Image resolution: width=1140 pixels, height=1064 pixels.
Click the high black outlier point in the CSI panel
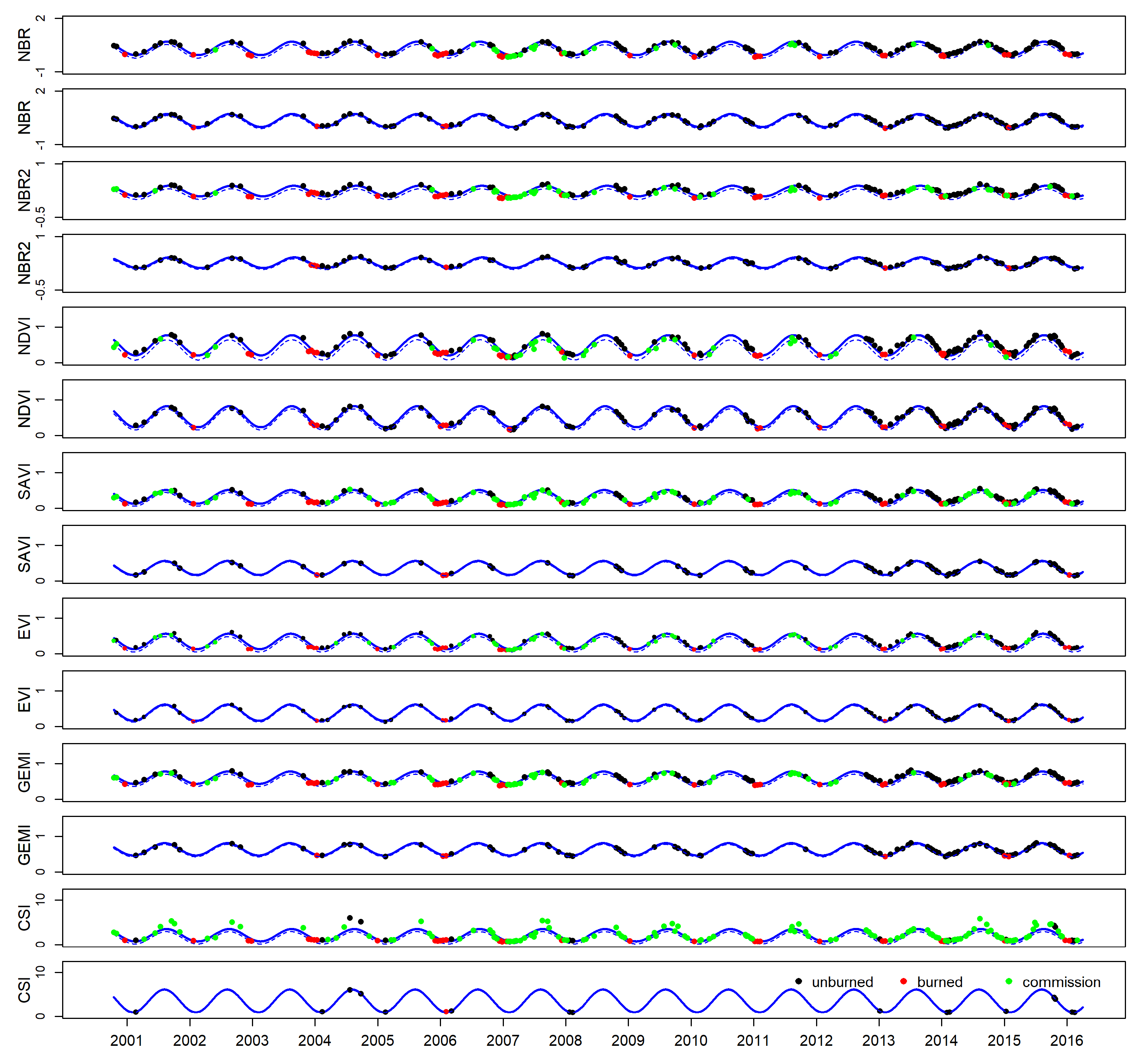[x=350, y=917]
